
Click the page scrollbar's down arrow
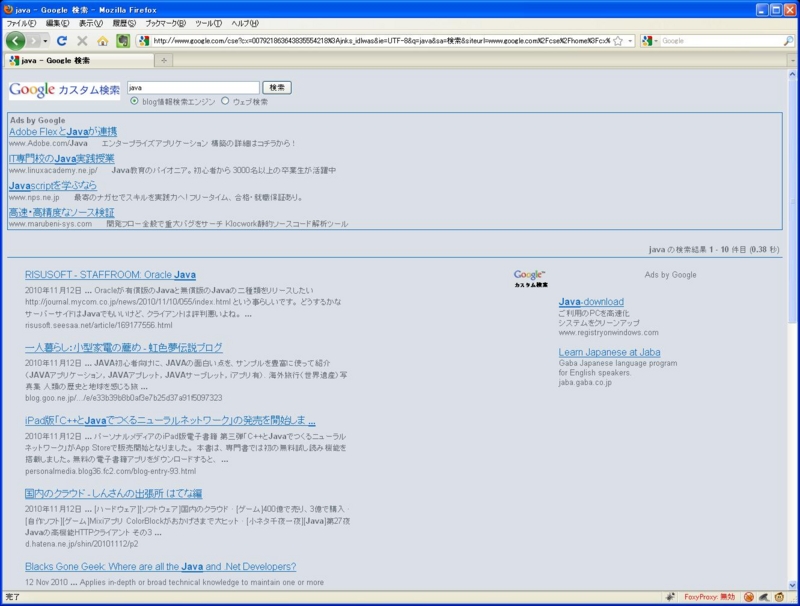point(792,585)
